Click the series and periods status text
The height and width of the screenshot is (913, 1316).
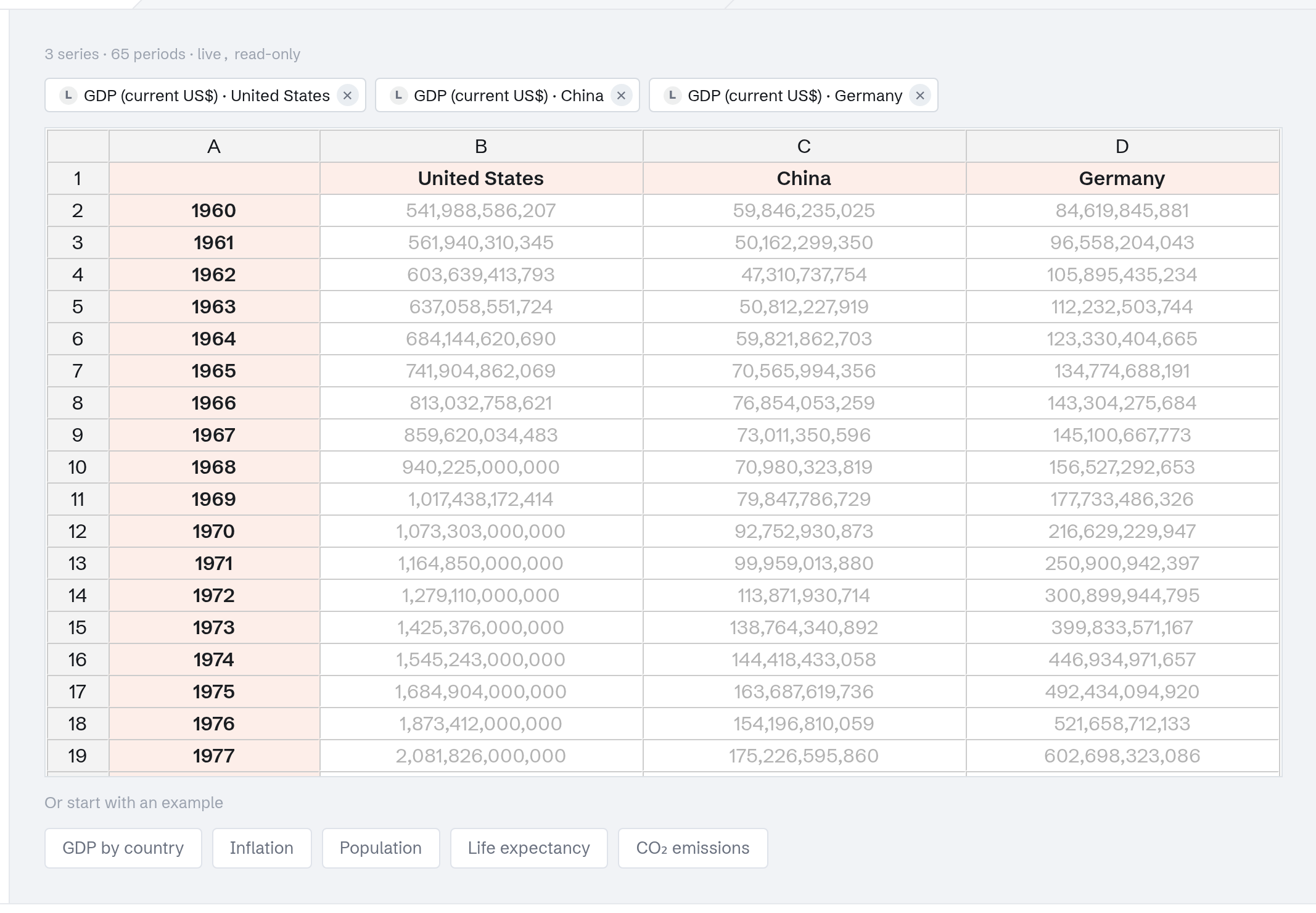(x=172, y=54)
